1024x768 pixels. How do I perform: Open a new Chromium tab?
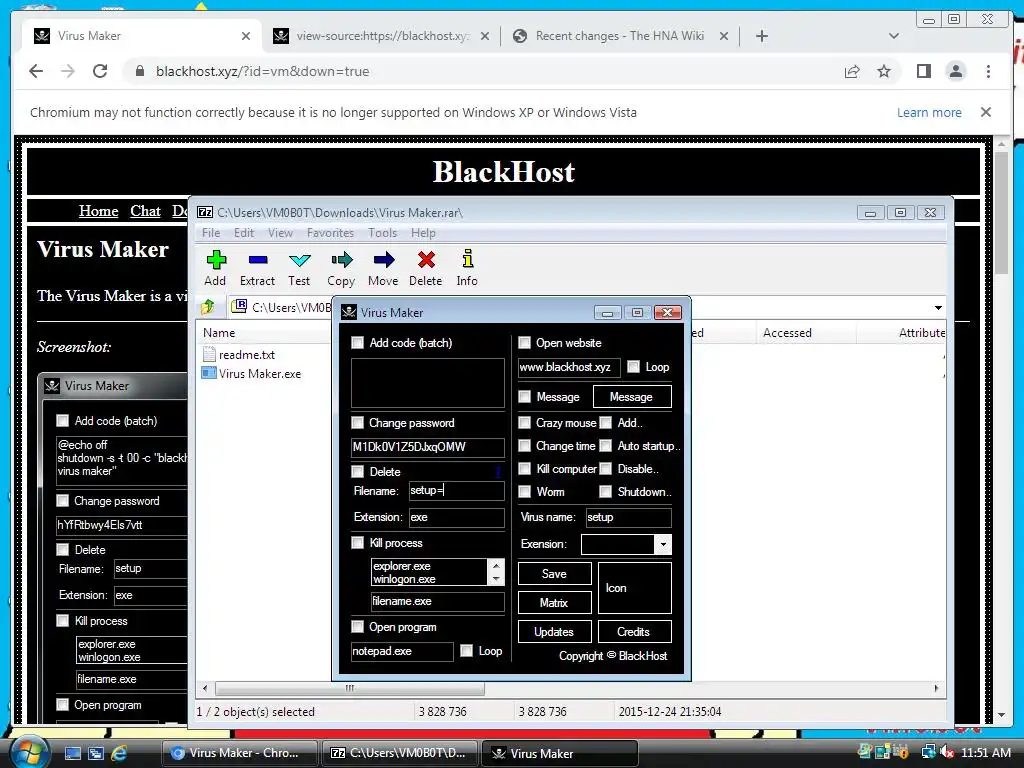pyautogui.click(x=761, y=36)
